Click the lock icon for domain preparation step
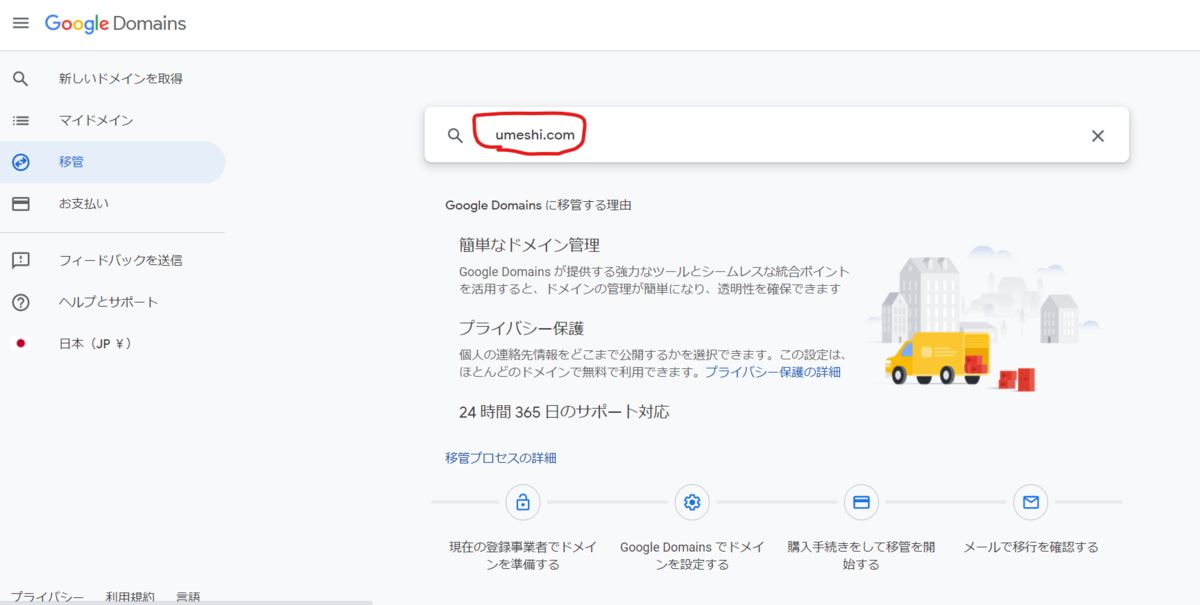1200x605 pixels. pos(523,502)
